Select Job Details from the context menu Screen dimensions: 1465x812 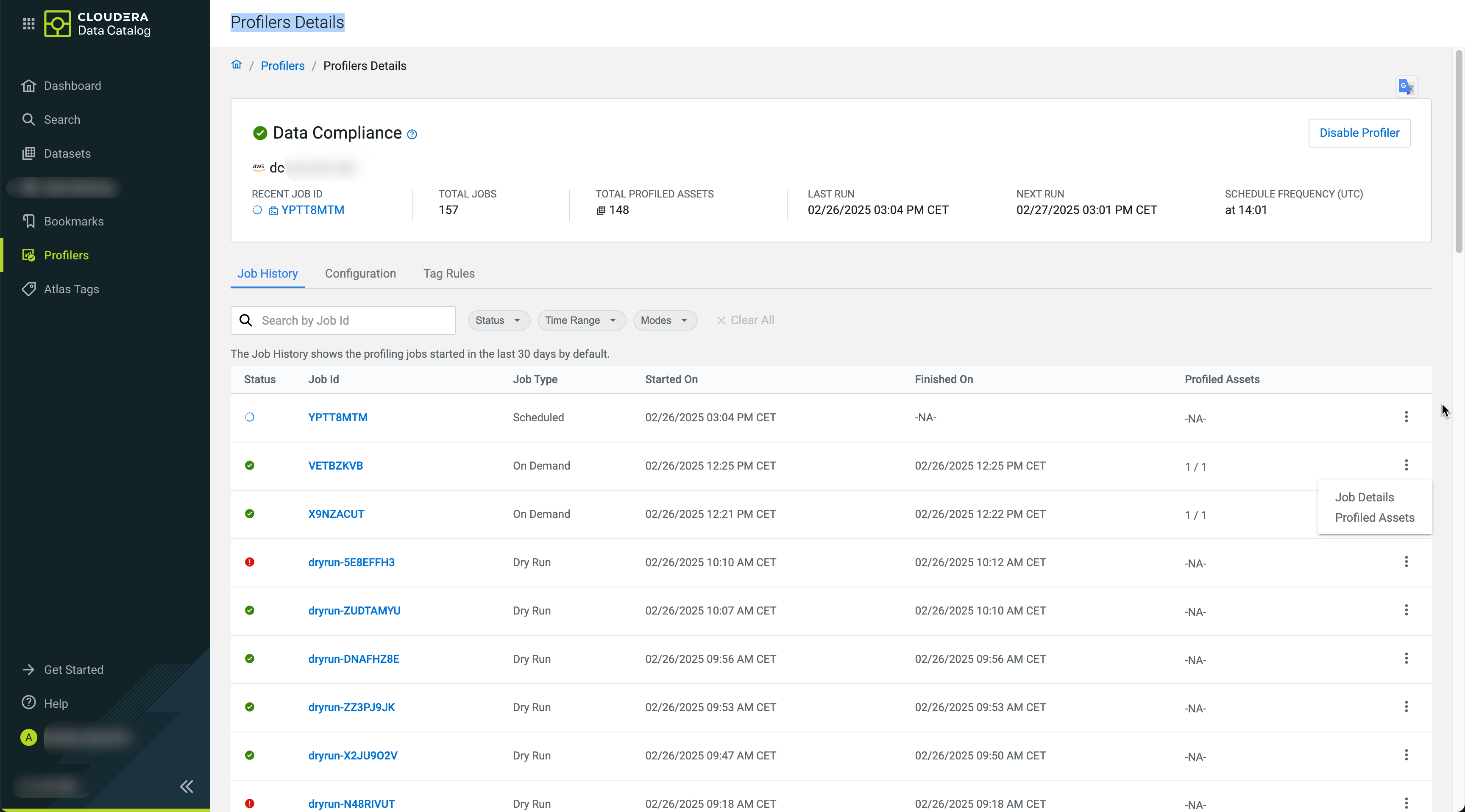point(1364,497)
